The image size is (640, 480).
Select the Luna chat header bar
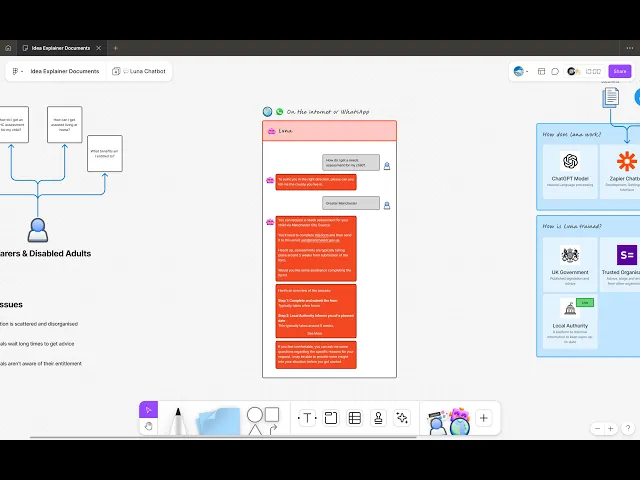(329, 131)
